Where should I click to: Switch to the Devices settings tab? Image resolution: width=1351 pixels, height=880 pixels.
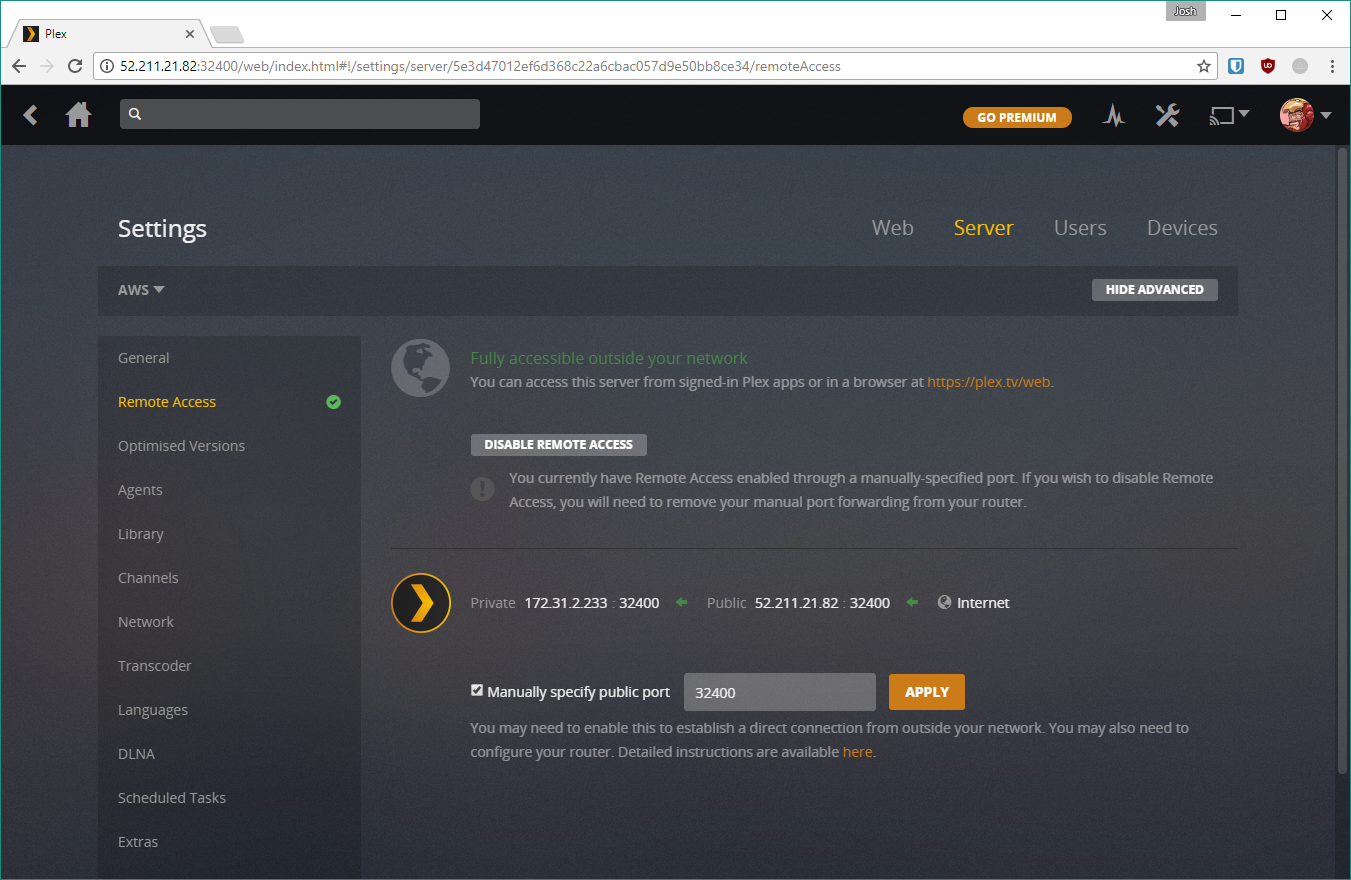coord(1182,228)
